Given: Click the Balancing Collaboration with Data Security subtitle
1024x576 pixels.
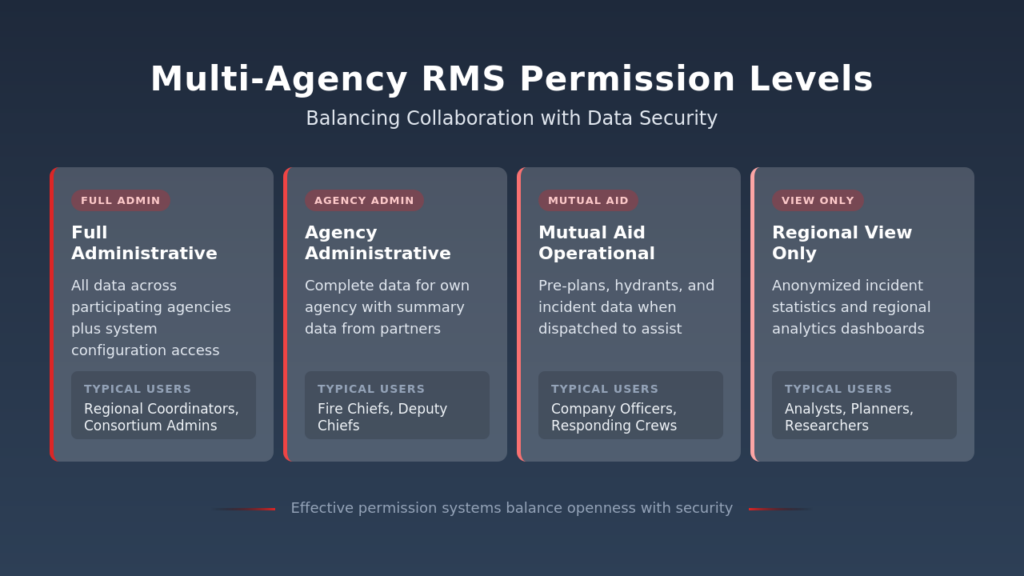Looking at the screenshot, I should tap(512, 118).
